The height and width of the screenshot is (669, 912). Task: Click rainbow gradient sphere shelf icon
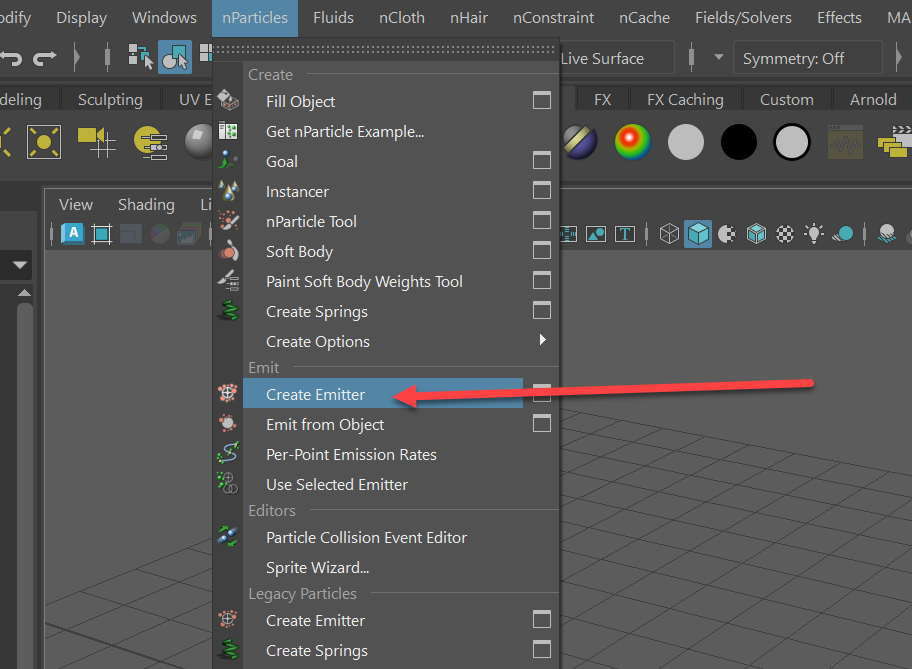[x=633, y=142]
